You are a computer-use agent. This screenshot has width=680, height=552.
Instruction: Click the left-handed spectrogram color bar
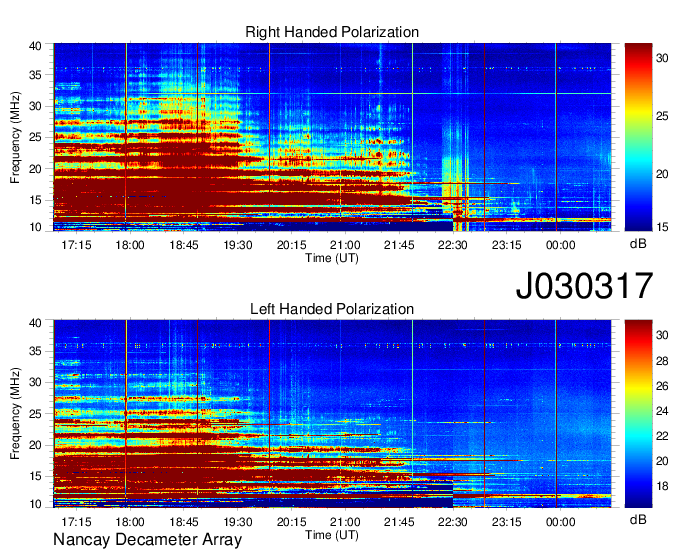[638, 414]
